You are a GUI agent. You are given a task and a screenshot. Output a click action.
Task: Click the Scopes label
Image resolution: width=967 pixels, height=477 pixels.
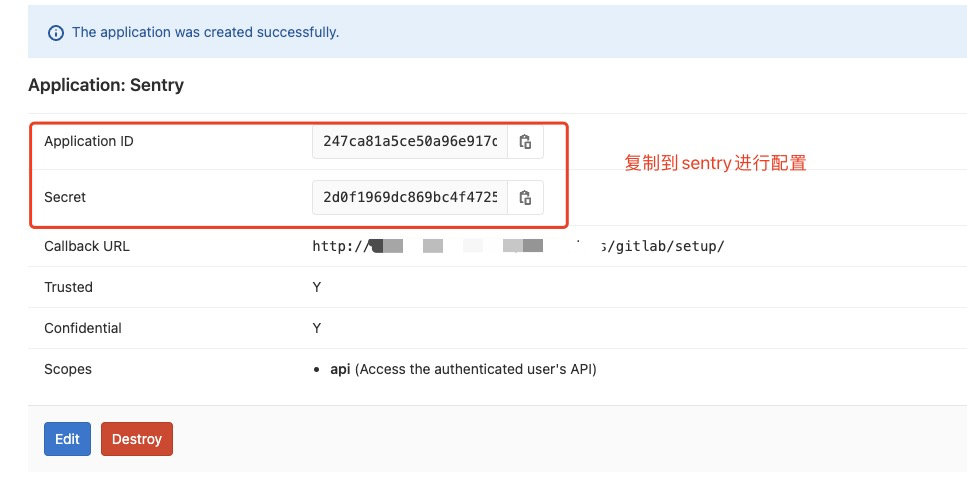coord(68,370)
